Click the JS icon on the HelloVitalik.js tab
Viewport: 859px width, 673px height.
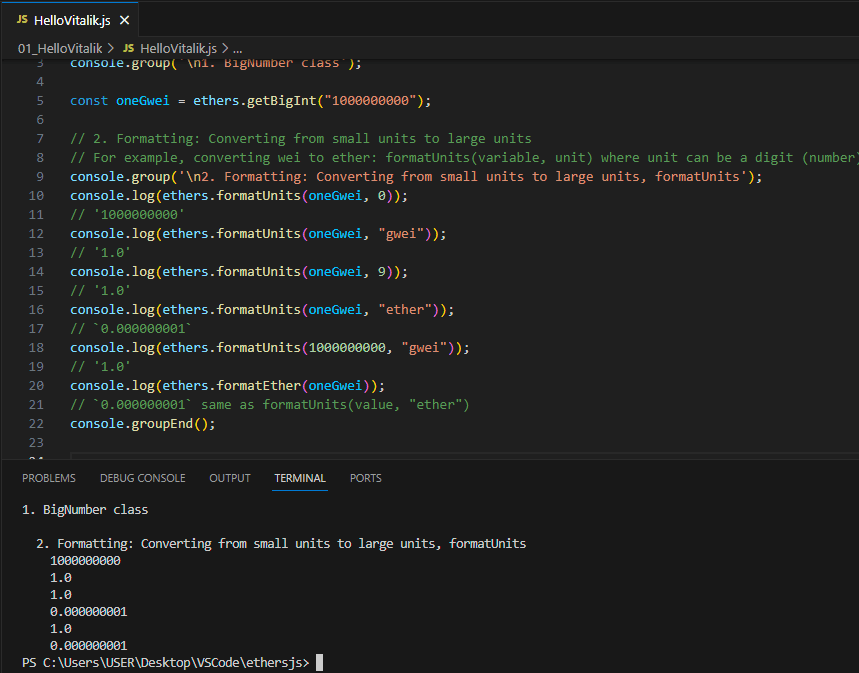point(22,20)
